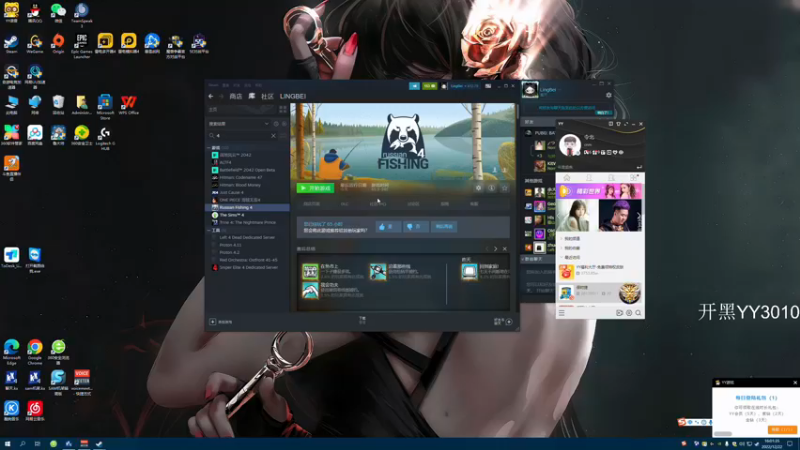This screenshot has width=800, height=450.
Task: Open the fishing reel achievement thumbnail
Action: point(378,271)
